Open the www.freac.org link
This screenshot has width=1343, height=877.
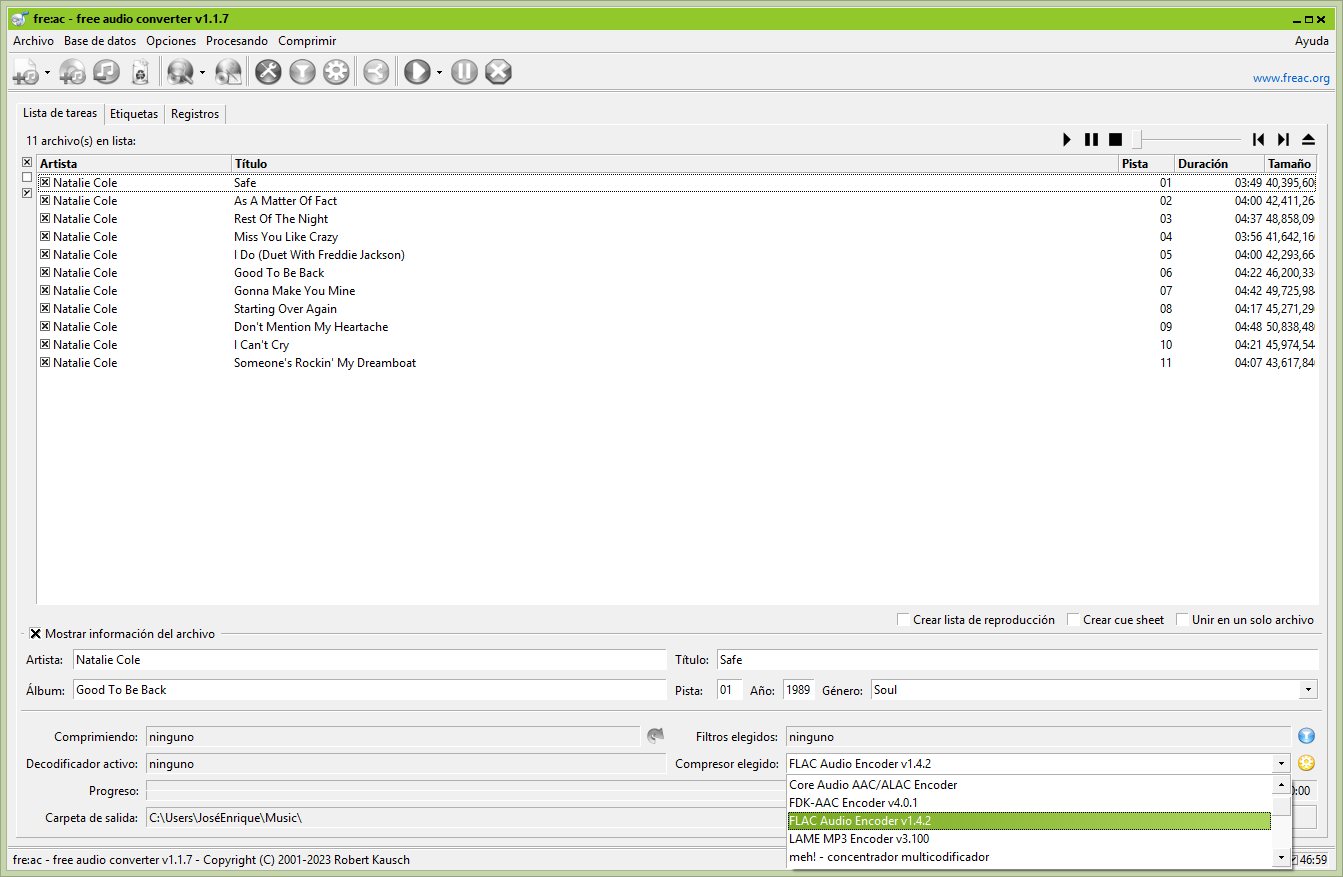point(1291,78)
